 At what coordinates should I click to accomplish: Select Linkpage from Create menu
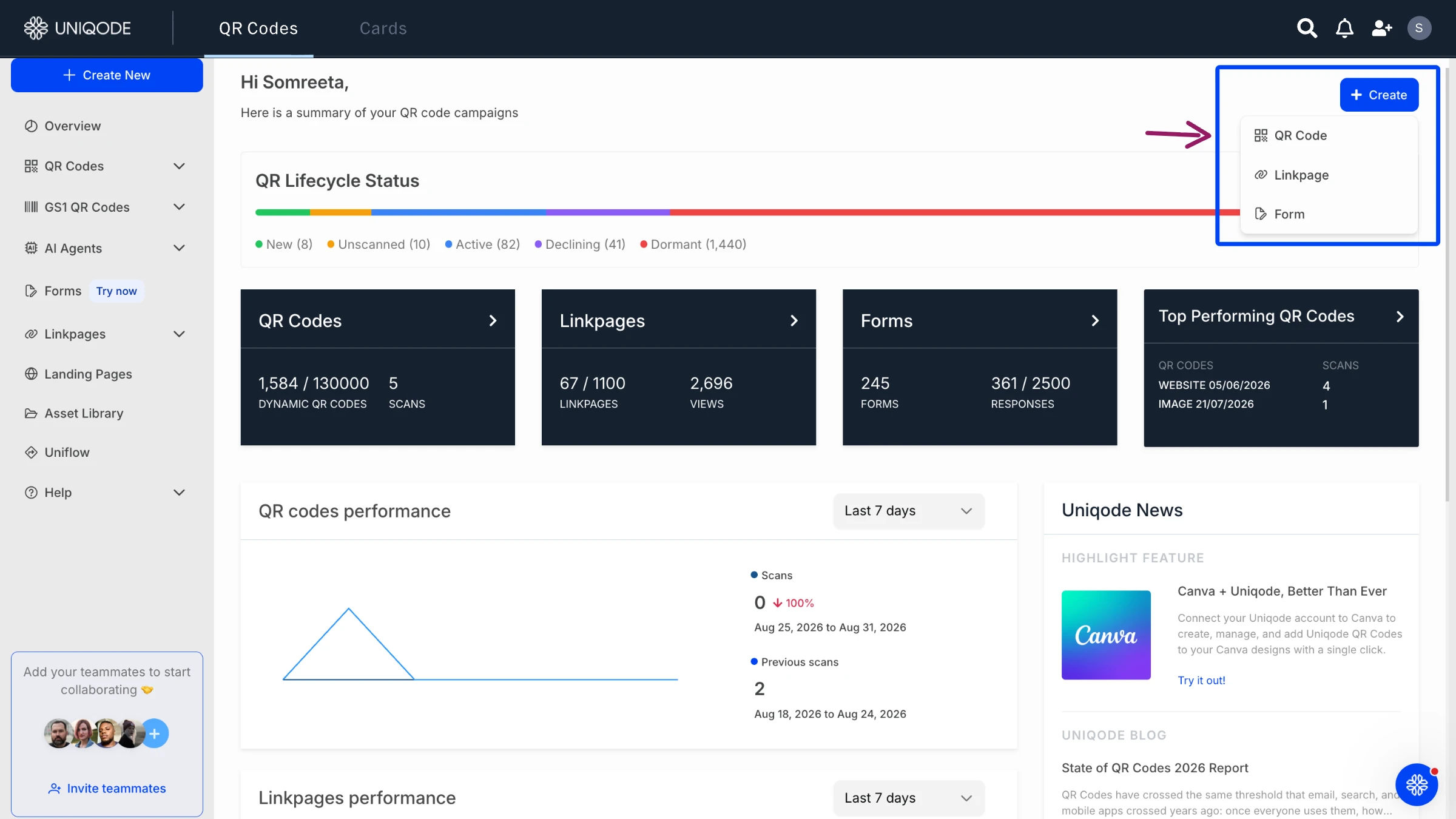[1329, 175]
